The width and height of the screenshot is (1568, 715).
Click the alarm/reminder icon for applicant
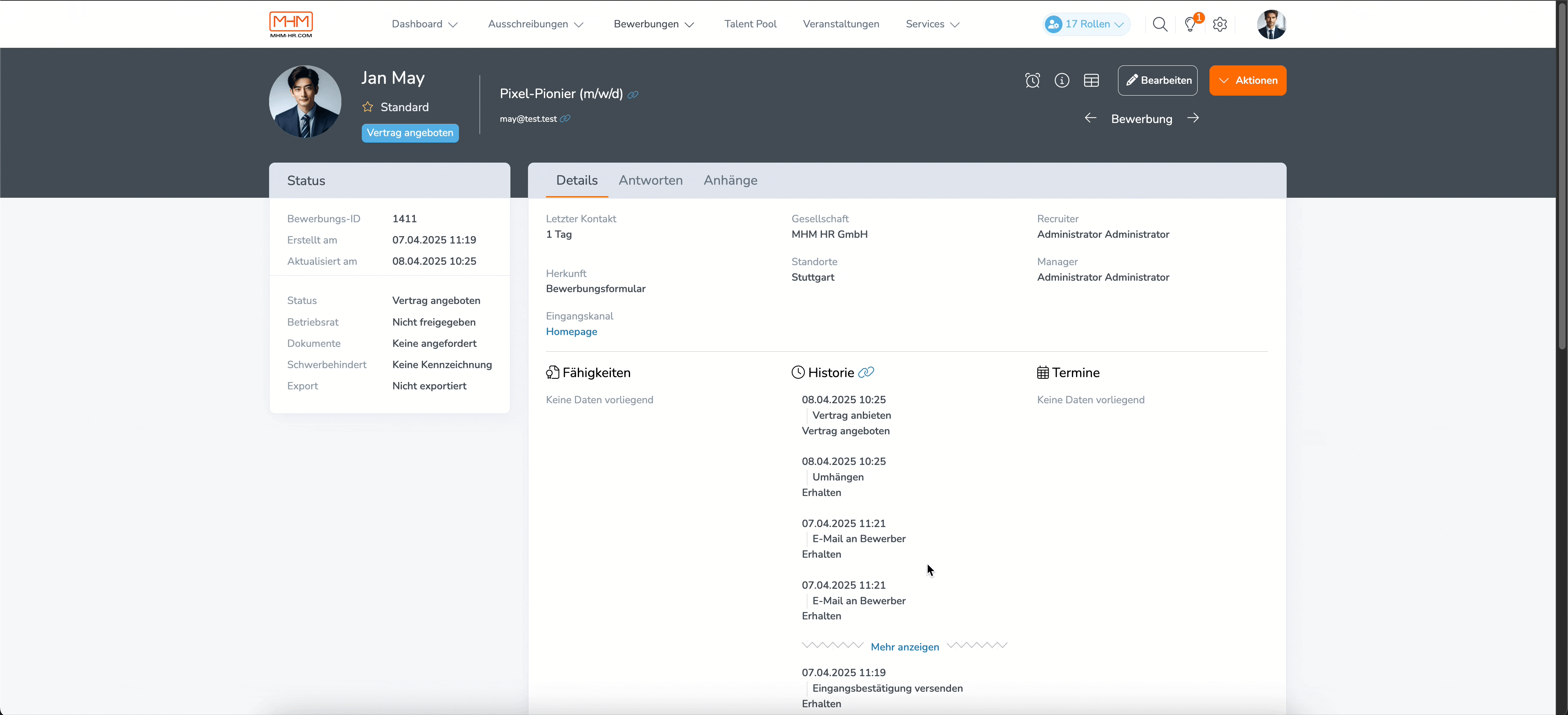coord(1033,80)
